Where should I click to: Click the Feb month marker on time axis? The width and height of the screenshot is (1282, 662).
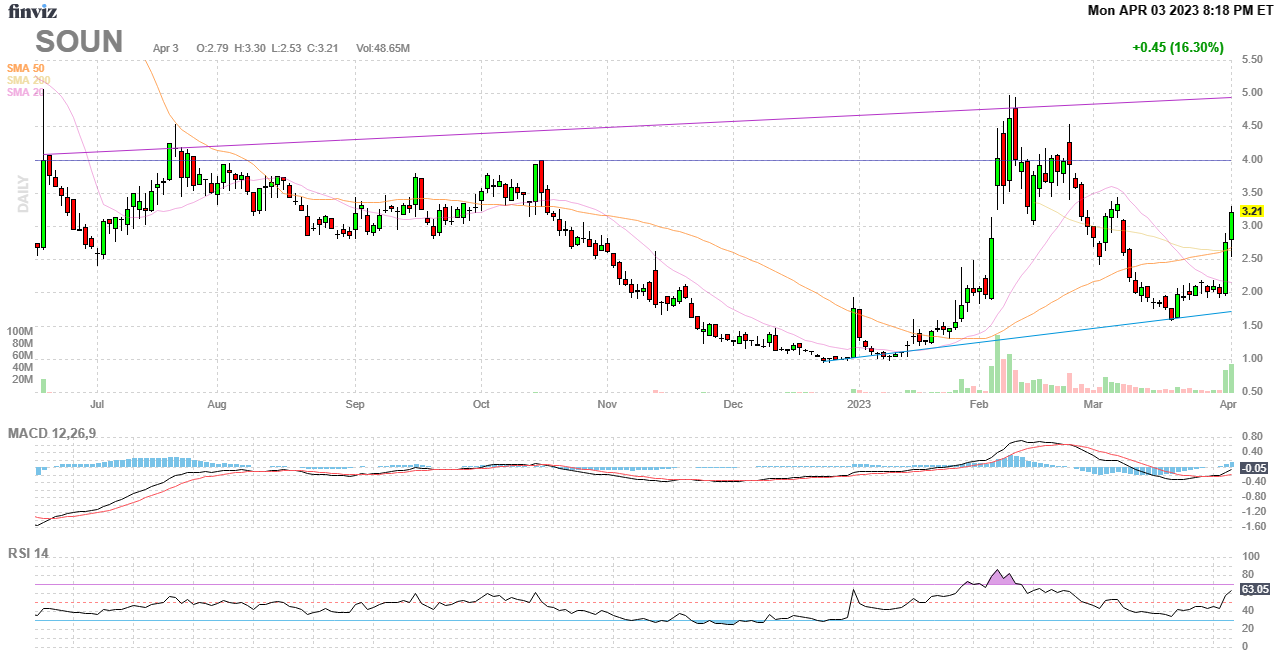coord(979,405)
